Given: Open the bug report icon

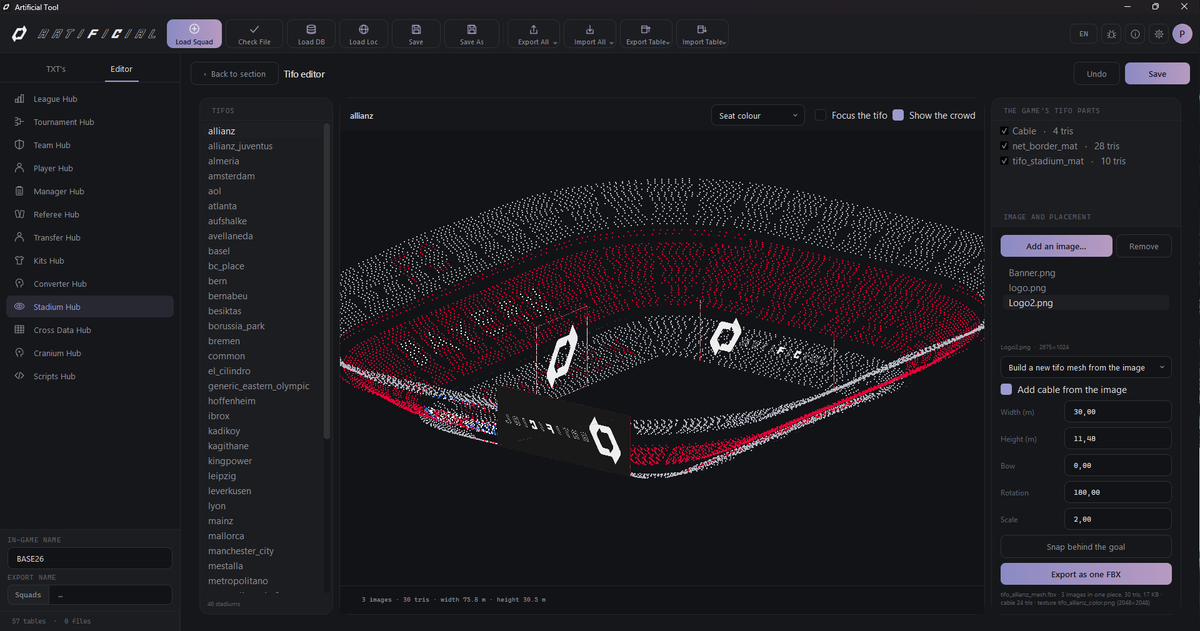Looking at the screenshot, I should 1112,34.
